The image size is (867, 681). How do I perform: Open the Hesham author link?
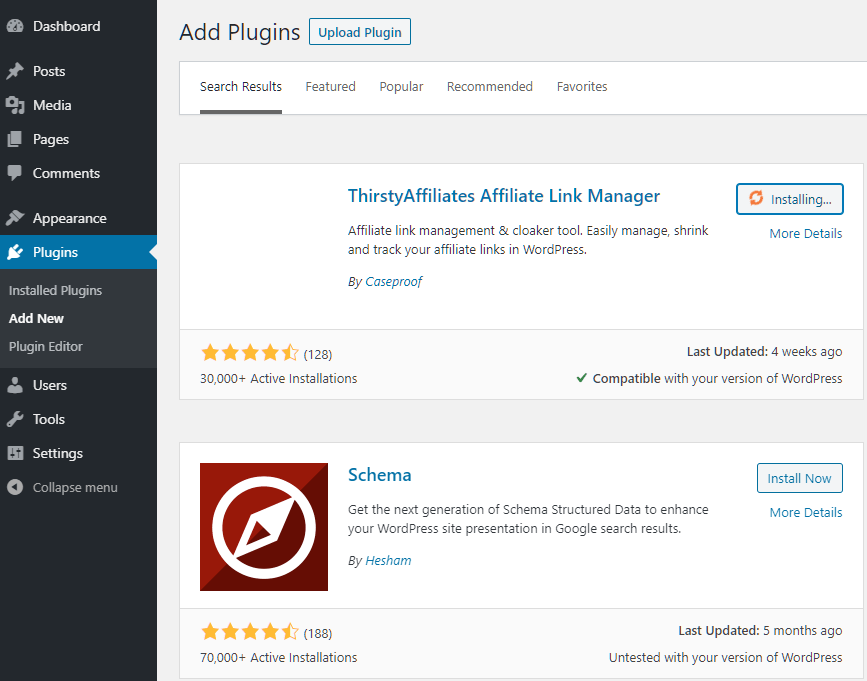coord(388,560)
